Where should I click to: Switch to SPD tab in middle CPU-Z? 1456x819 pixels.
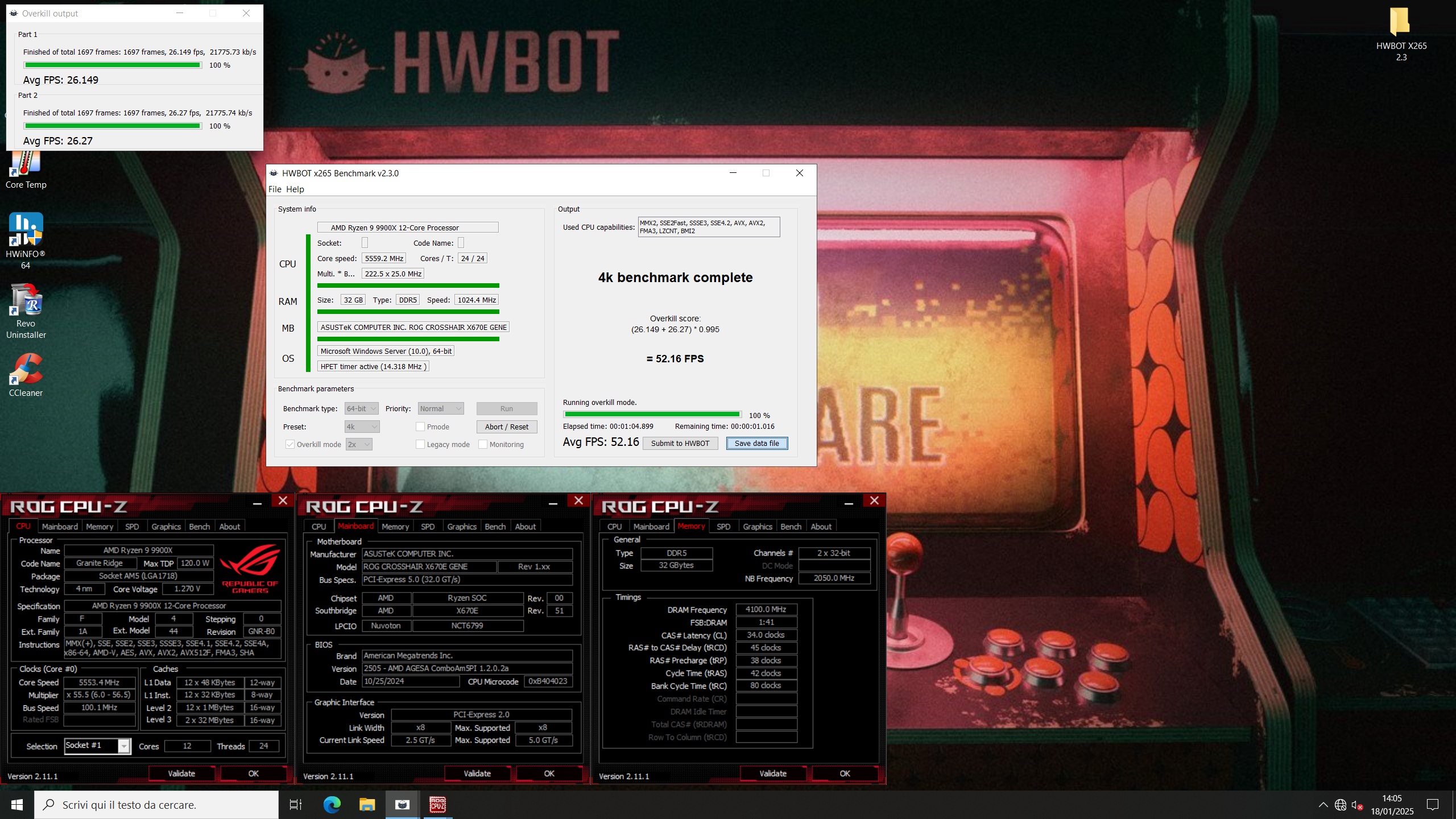(428, 527)
